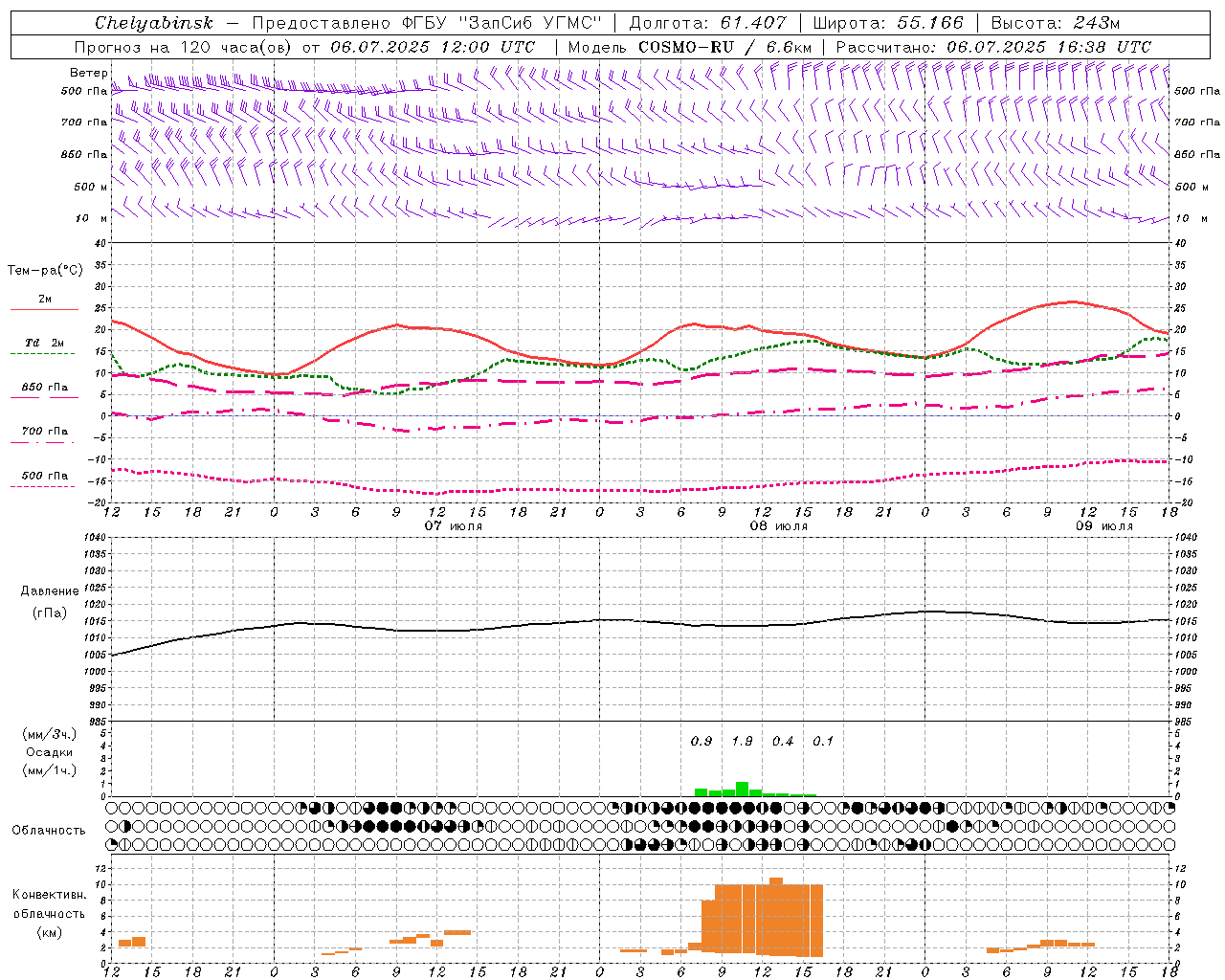Click the Td 2м legend label
The image size is (1225, 980).
click(x=44, y=343)
